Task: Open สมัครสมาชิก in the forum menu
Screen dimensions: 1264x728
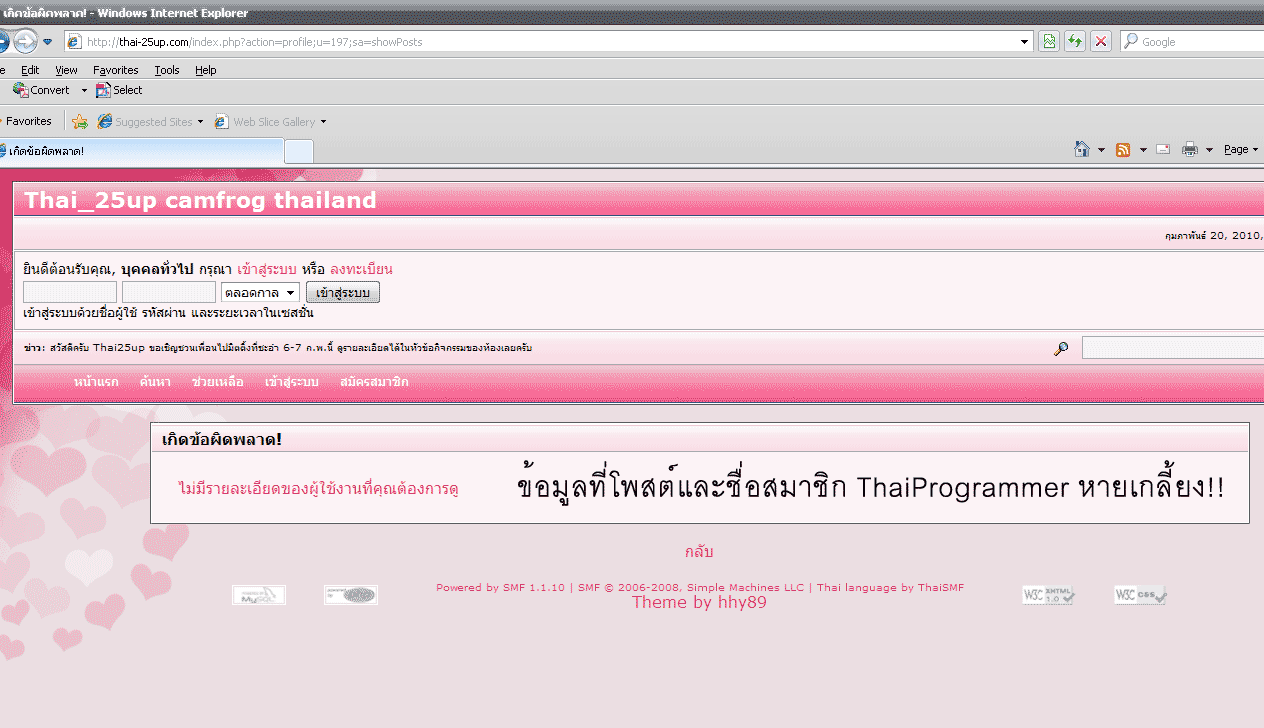Action: pyautogui.click(x=374, y=382)
